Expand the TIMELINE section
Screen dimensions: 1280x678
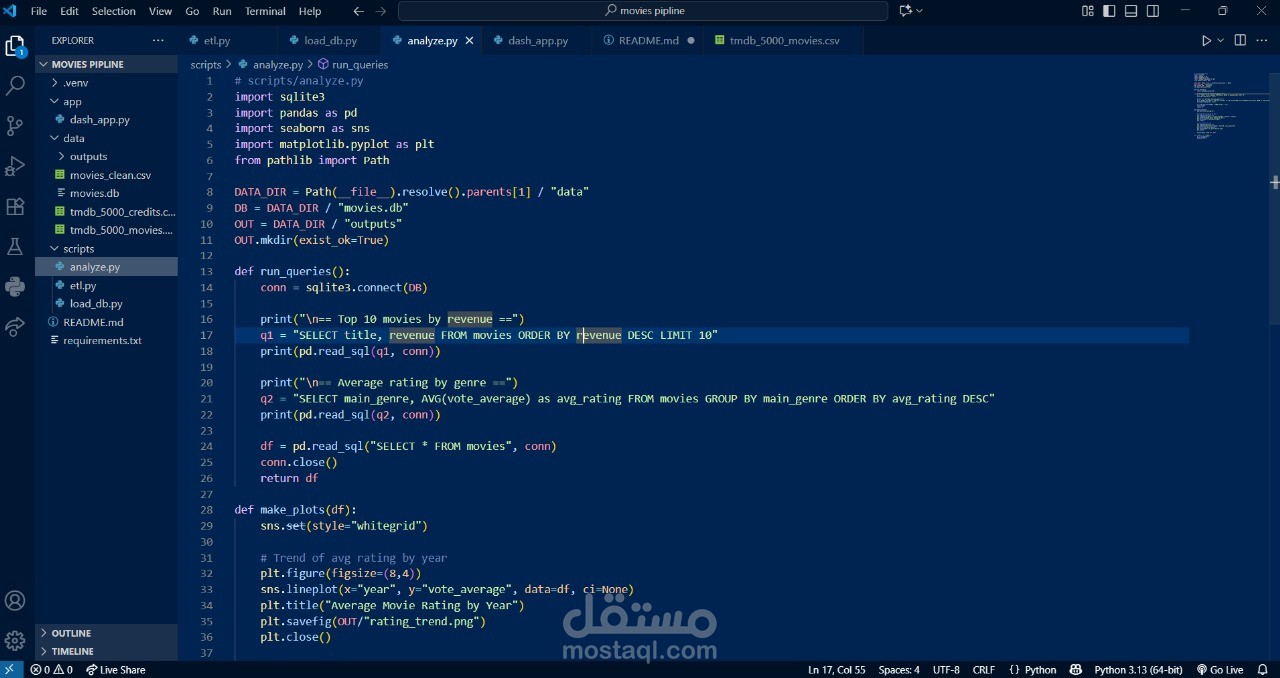tap(106, 651)
